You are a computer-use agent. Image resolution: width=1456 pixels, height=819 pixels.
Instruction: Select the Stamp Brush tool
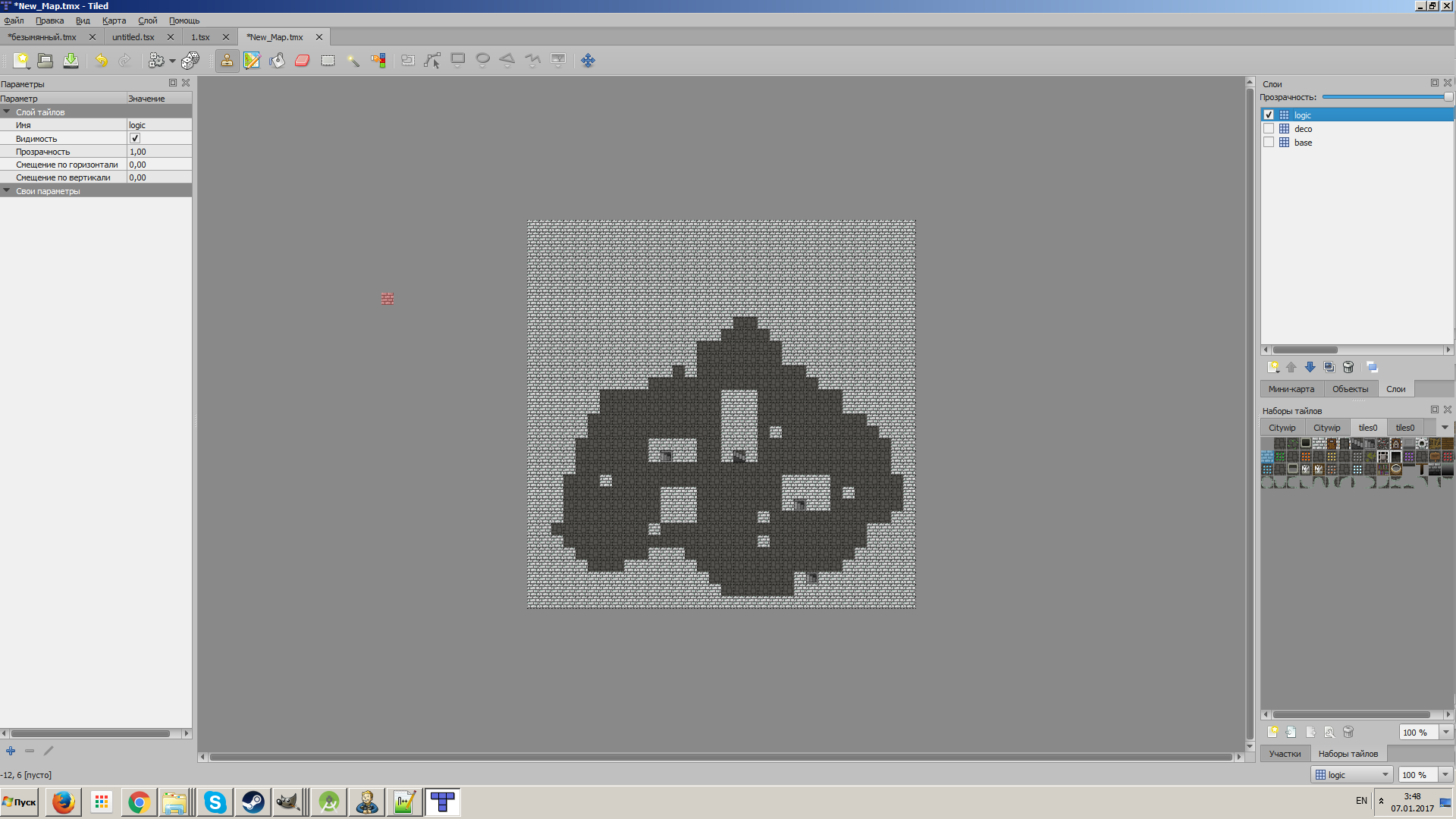[x=227, y=61]
